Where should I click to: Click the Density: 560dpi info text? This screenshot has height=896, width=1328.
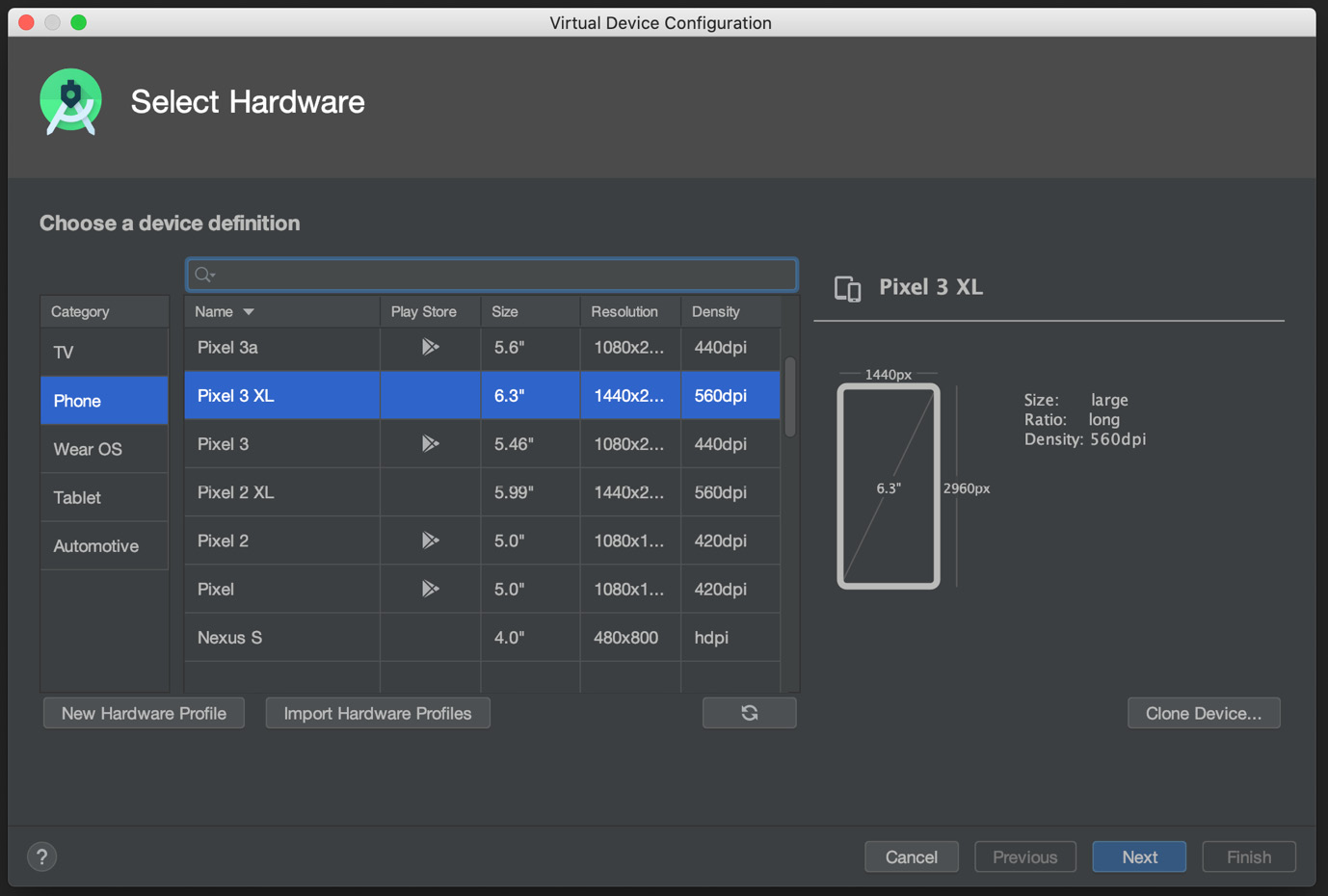tap(1085, 439)
